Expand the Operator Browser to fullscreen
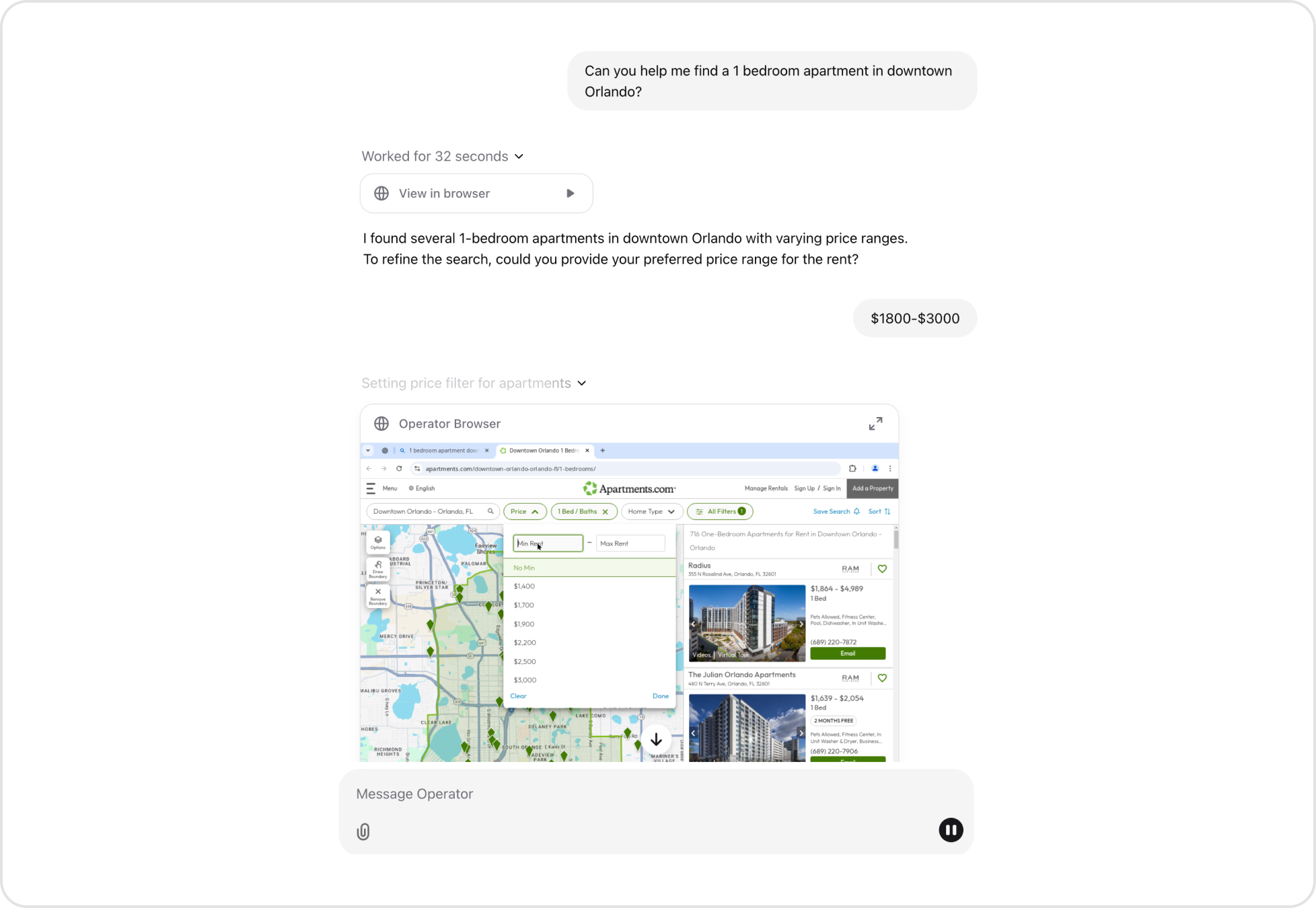The height and width of the screenshot is (908, 1316). pyautogui.click(x=875, y=424)
